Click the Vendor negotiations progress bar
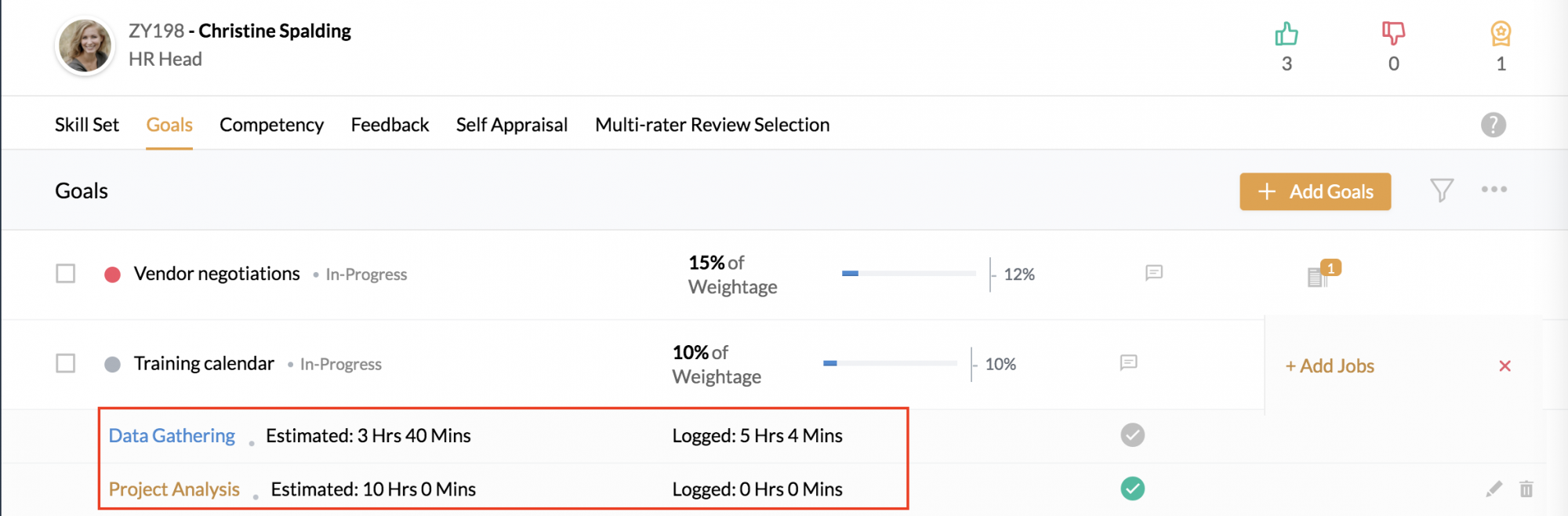 click(x=909, y=274)
